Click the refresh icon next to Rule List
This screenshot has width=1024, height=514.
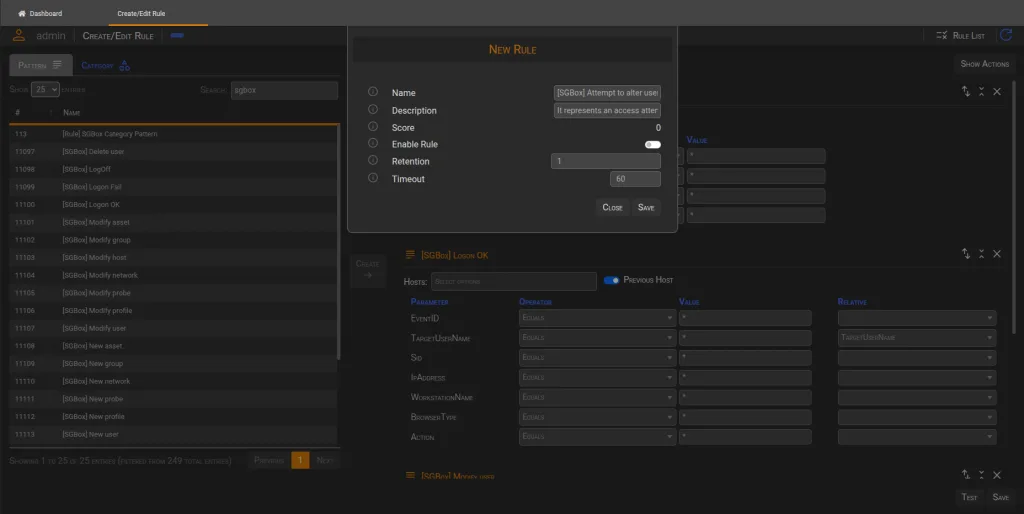[x=1006, y=35]
